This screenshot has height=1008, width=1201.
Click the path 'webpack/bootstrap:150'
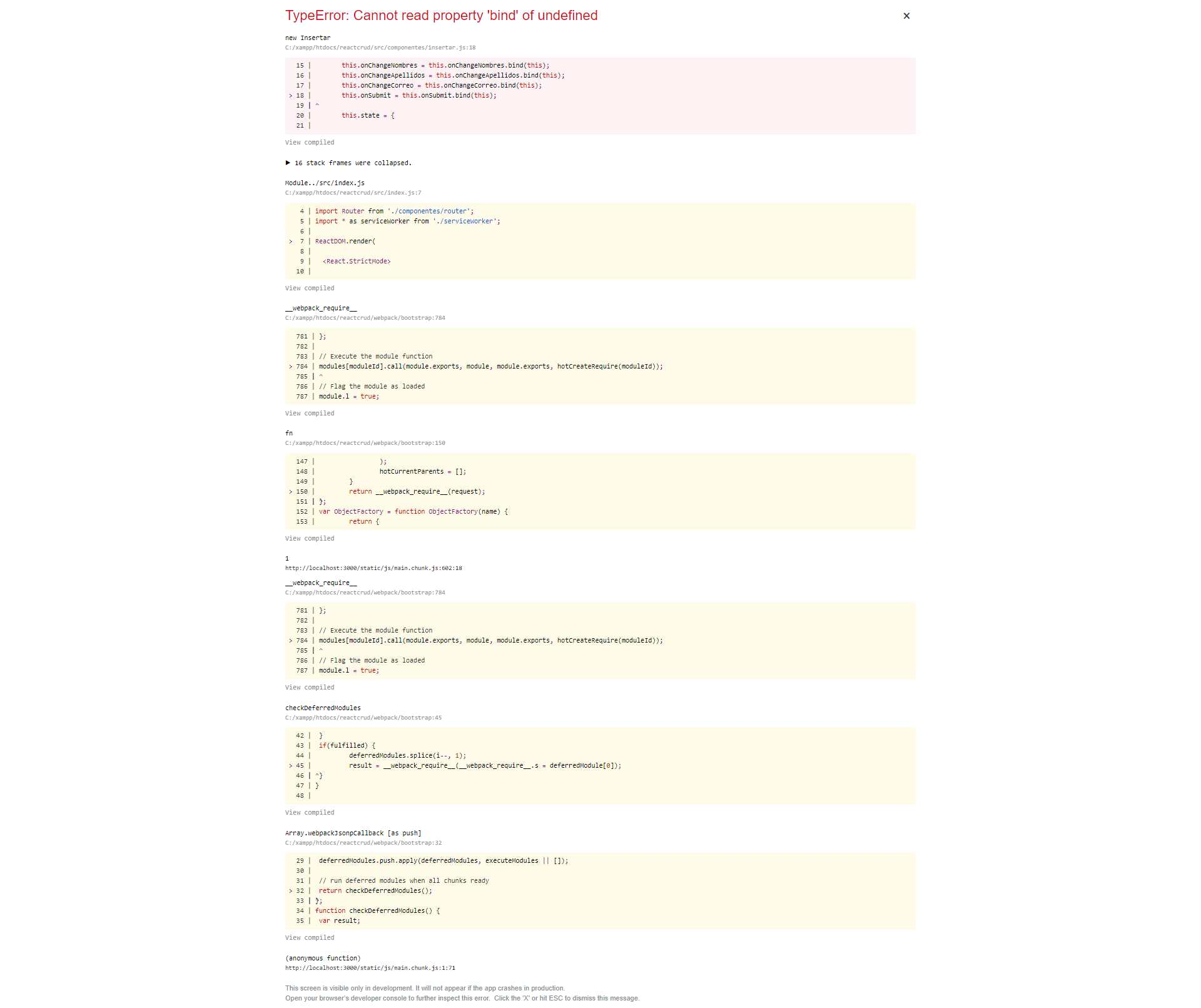[365, 443]
